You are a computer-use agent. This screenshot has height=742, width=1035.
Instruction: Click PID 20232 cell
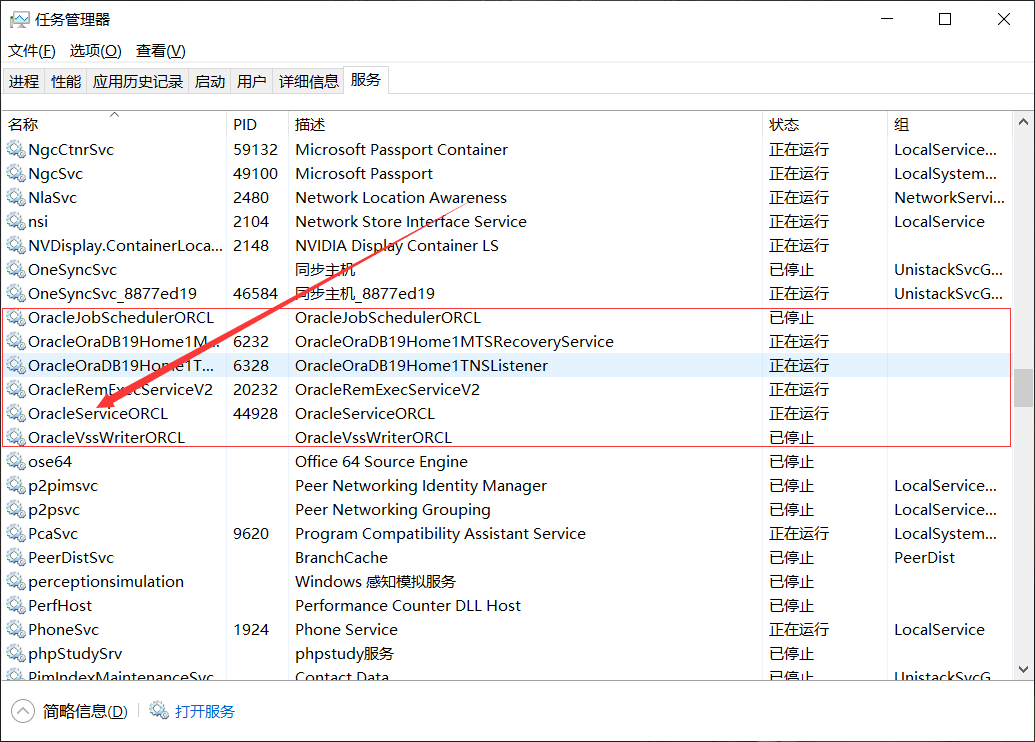point(255,389)
